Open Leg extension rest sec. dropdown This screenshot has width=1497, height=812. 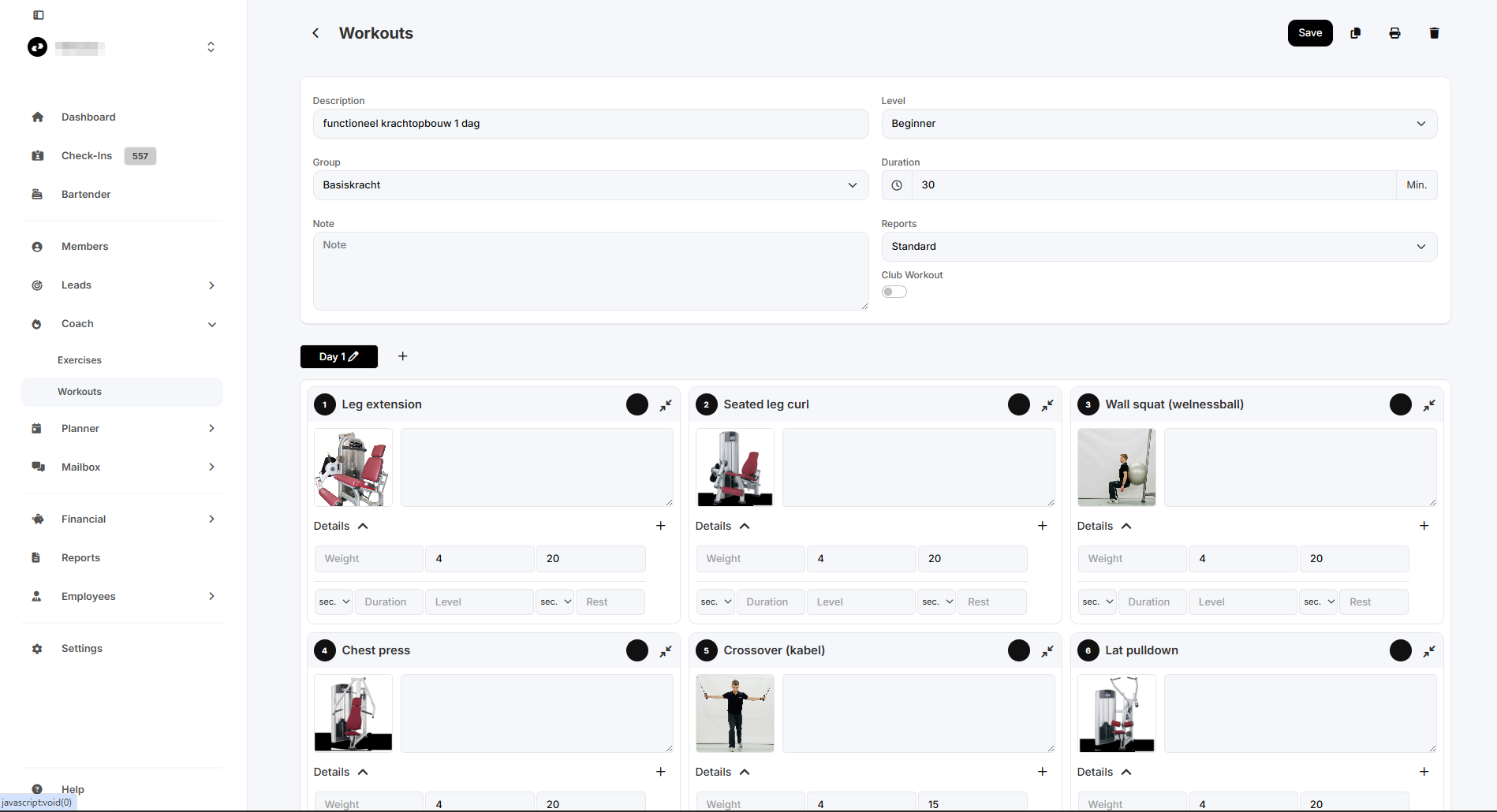pyautogui.click(x=554, y=602)
